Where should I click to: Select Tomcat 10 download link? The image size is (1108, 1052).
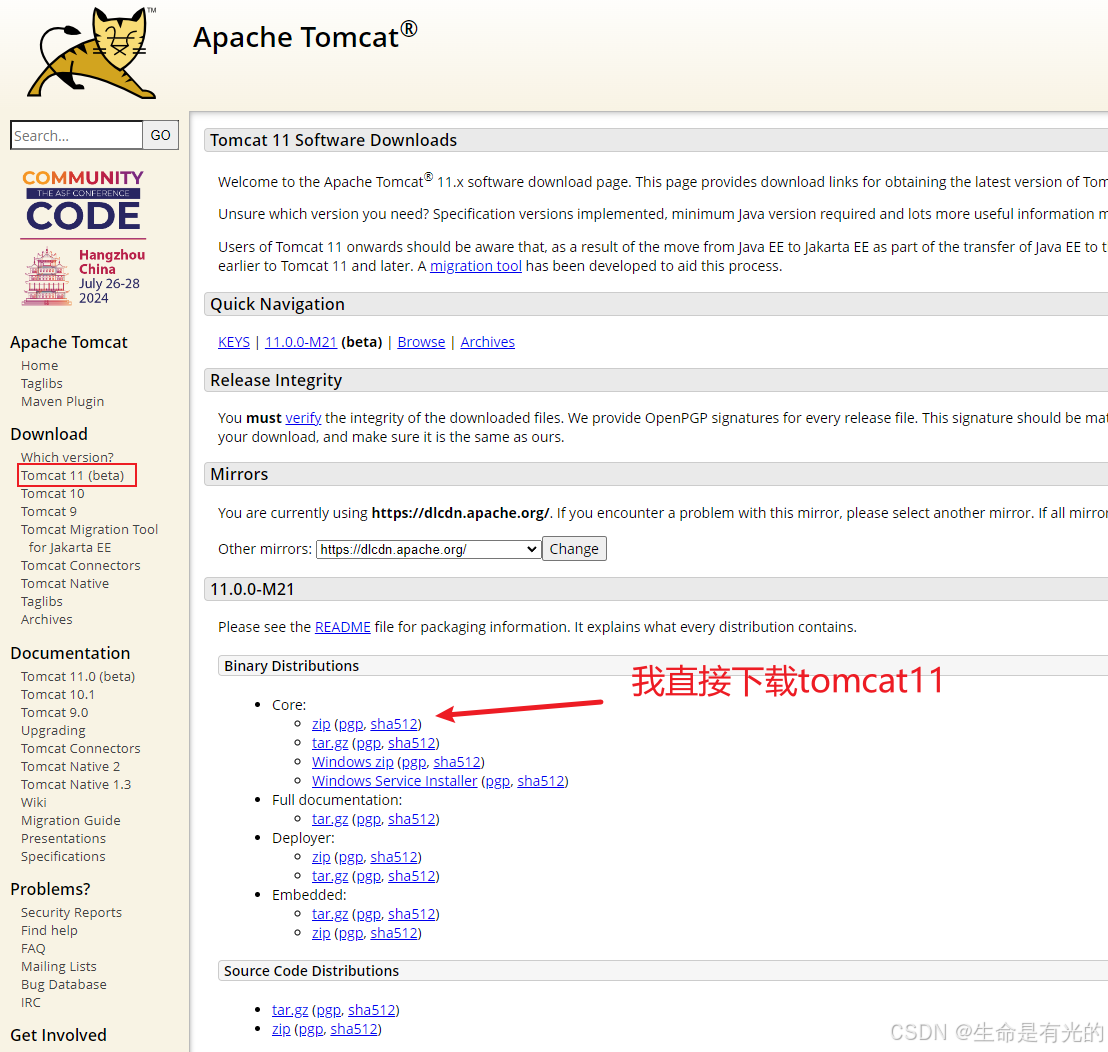pos(52,493)
